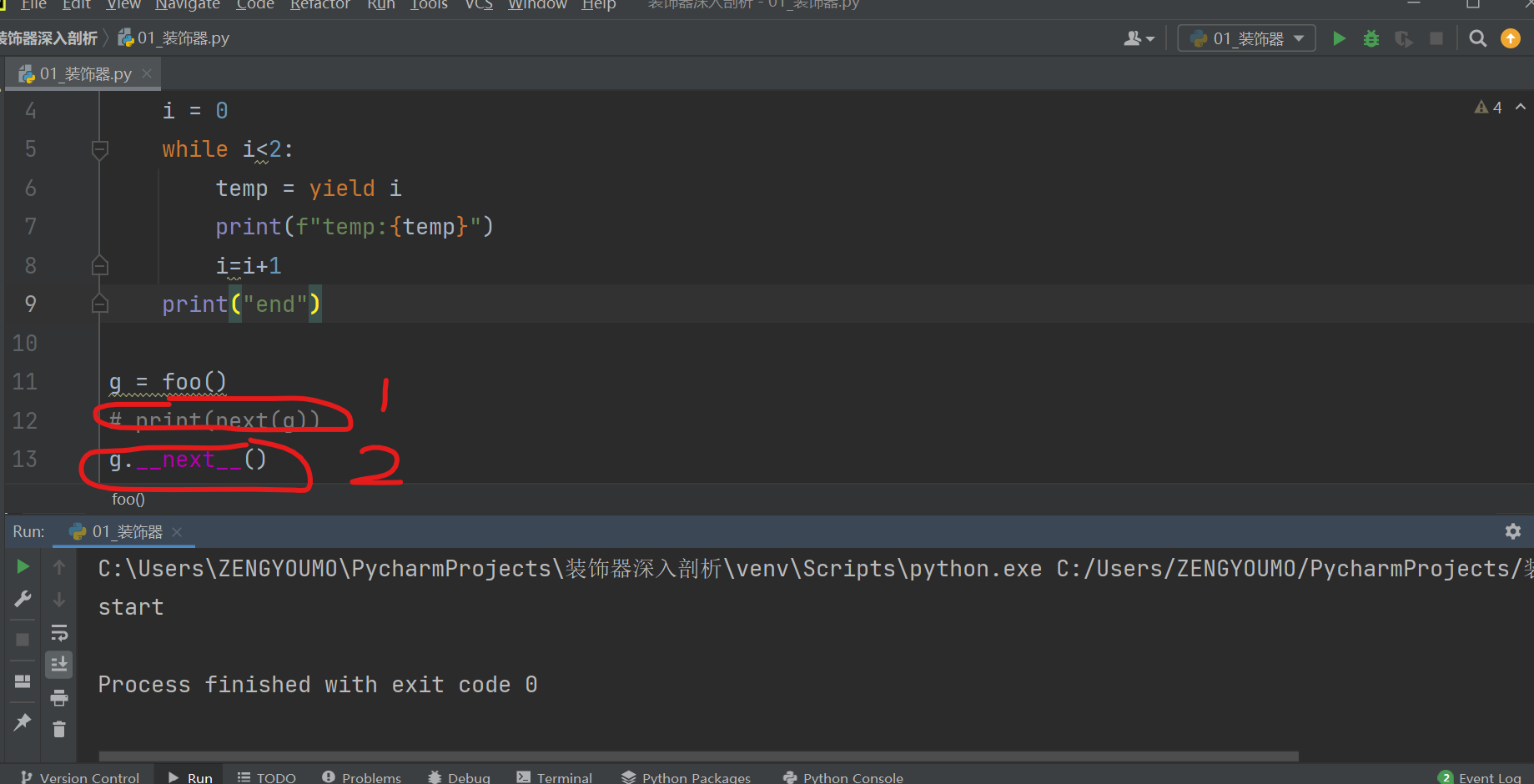1534x784 pixels.
Task: Open the View menu
Action: [123, 5]
